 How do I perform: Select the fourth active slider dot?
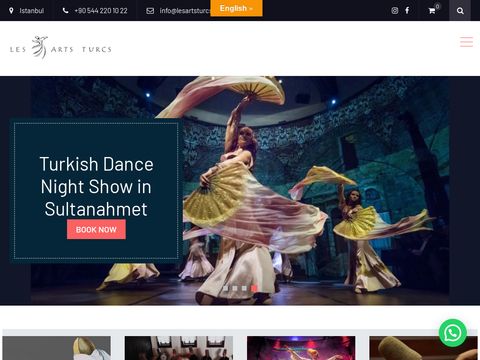point(254,288)
